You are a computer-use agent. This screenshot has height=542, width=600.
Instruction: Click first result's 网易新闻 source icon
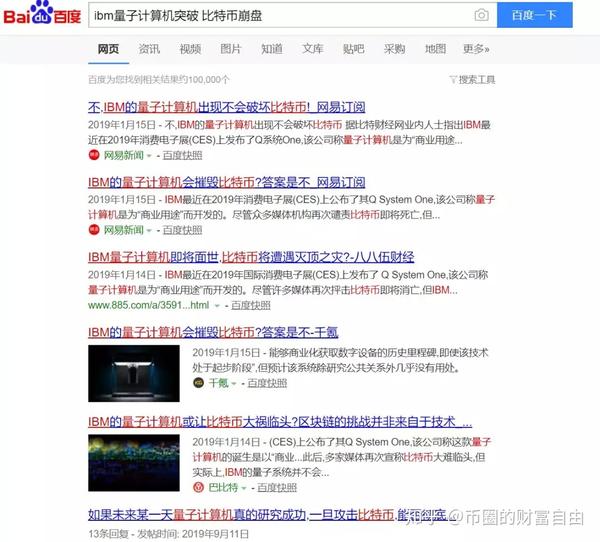pyautogui.click(x=94, y=155)
